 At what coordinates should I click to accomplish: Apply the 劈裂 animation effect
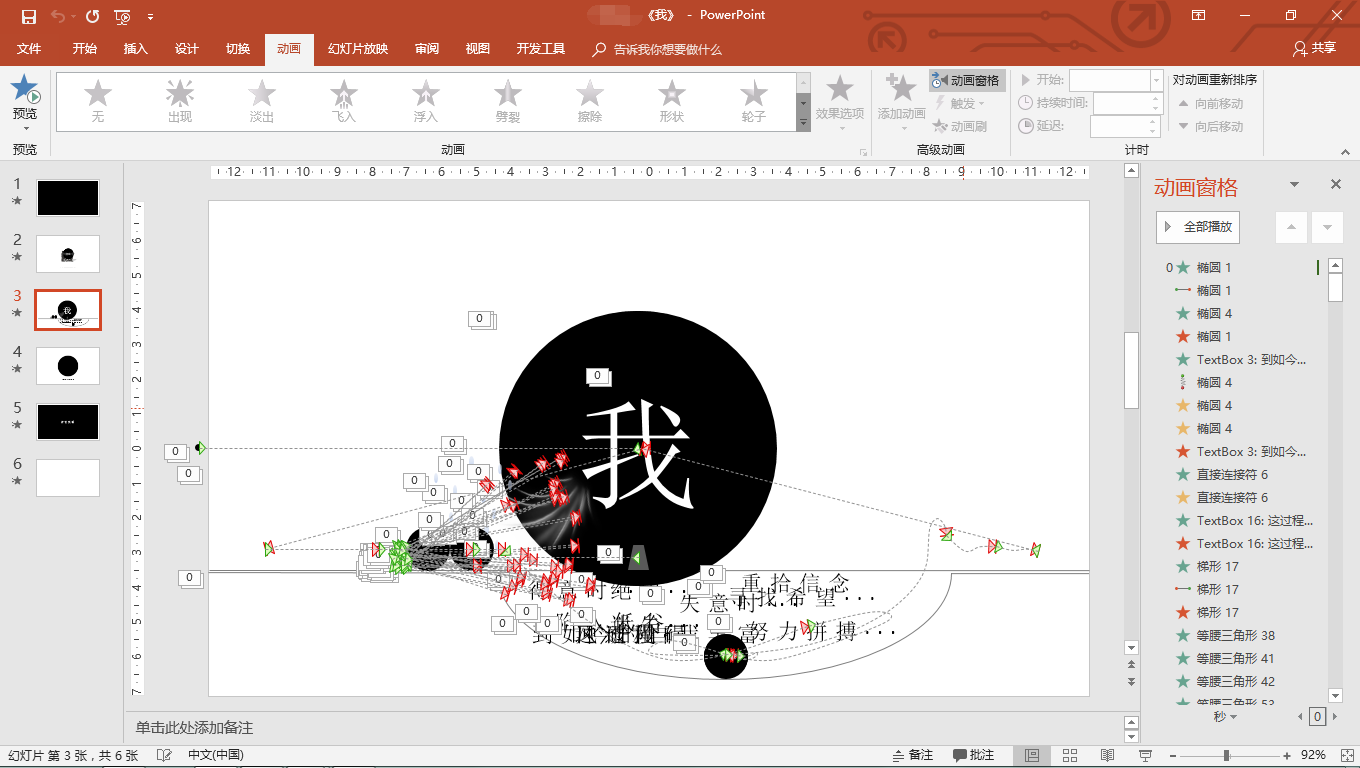click(508, 102)
